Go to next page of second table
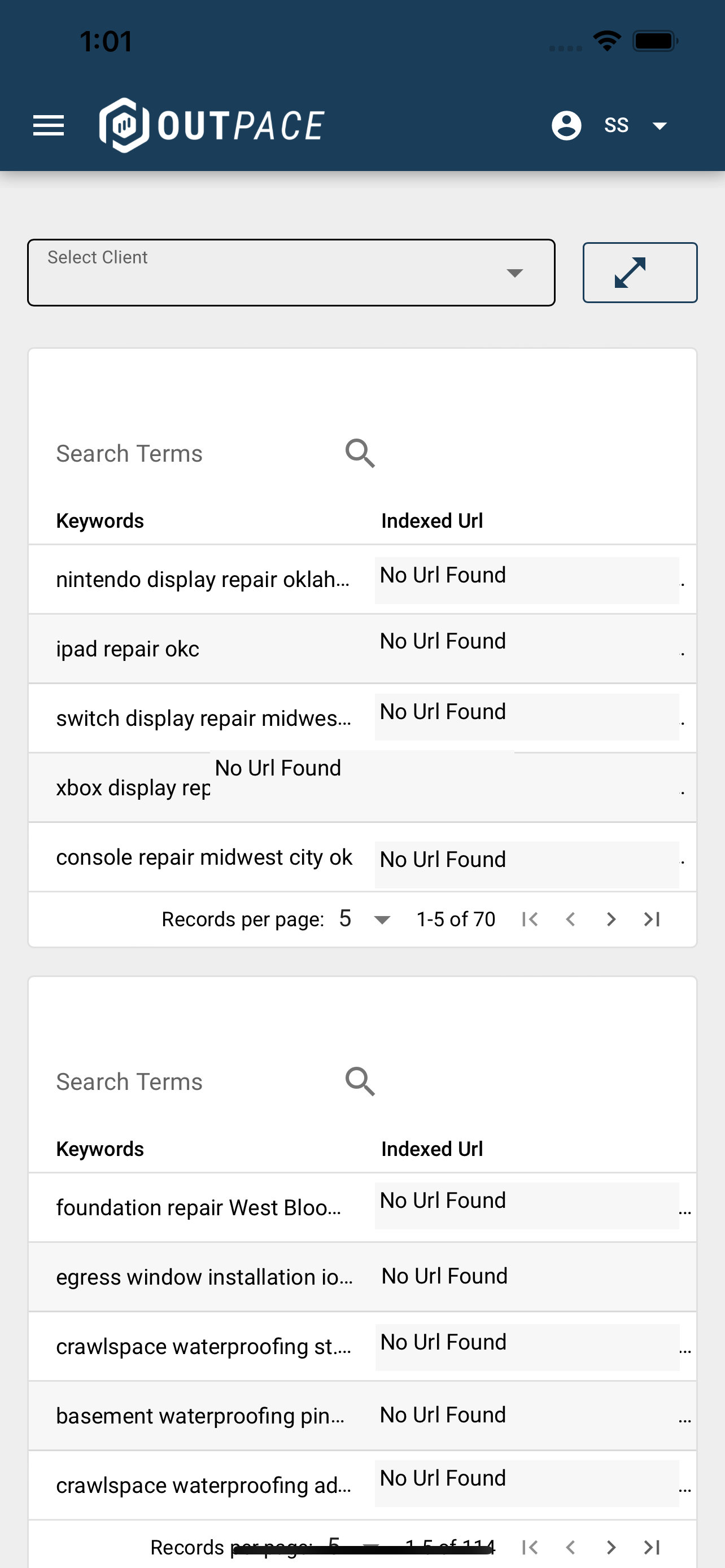The image size is (725, 1568). click(x=610, y=1547)
